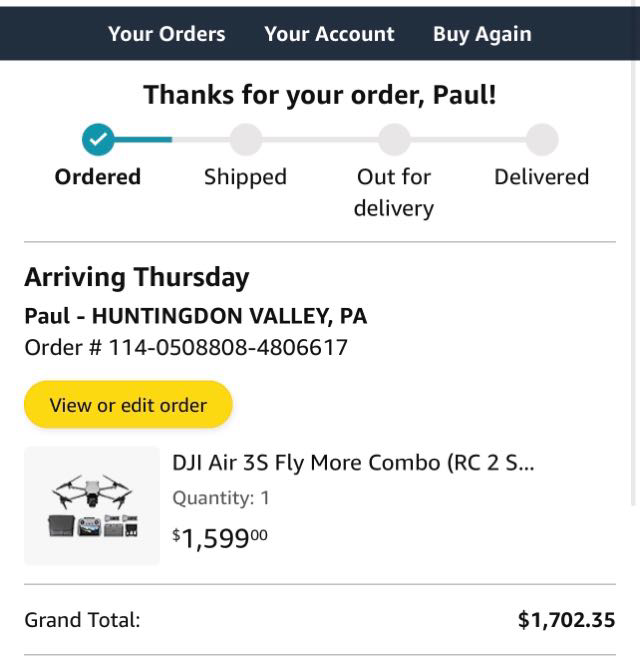
Task: Click the Delivered status label
Action: 541,177
